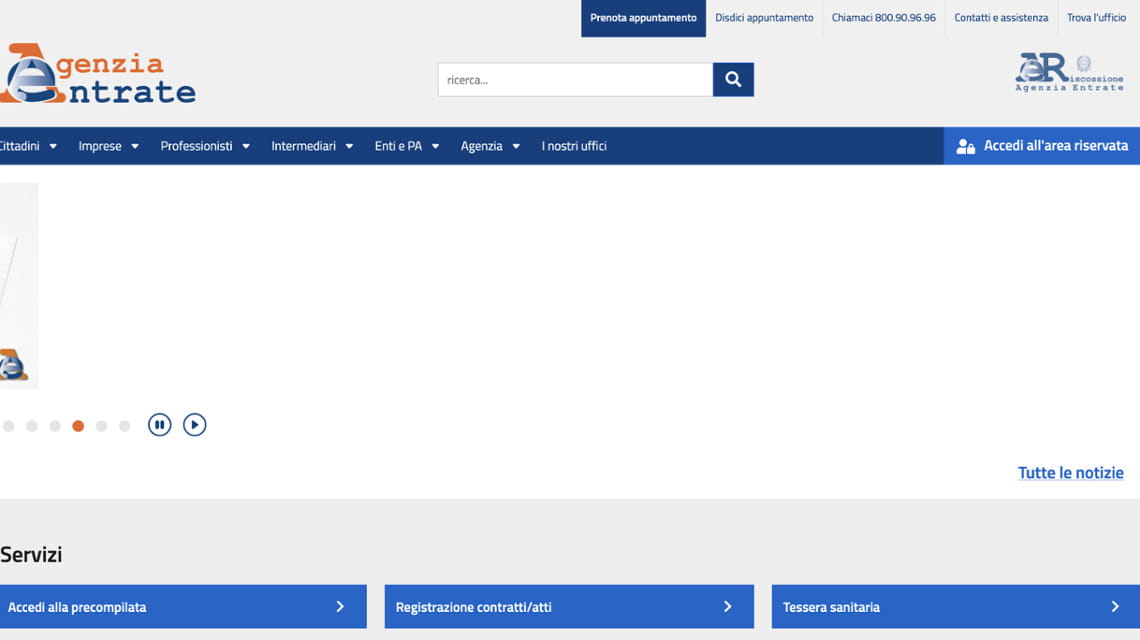The image size is (1140, 640).
Task: Select the first carousel slide dot
Action: tap(8, 426)
